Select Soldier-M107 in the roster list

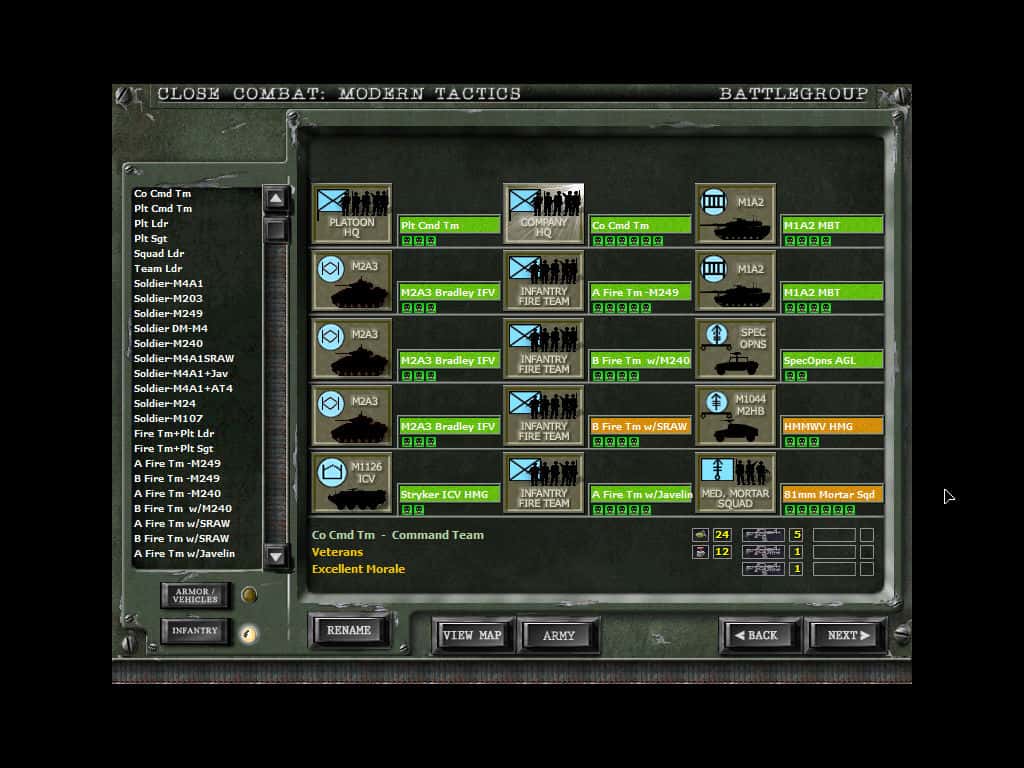click(x=168, y=419)
